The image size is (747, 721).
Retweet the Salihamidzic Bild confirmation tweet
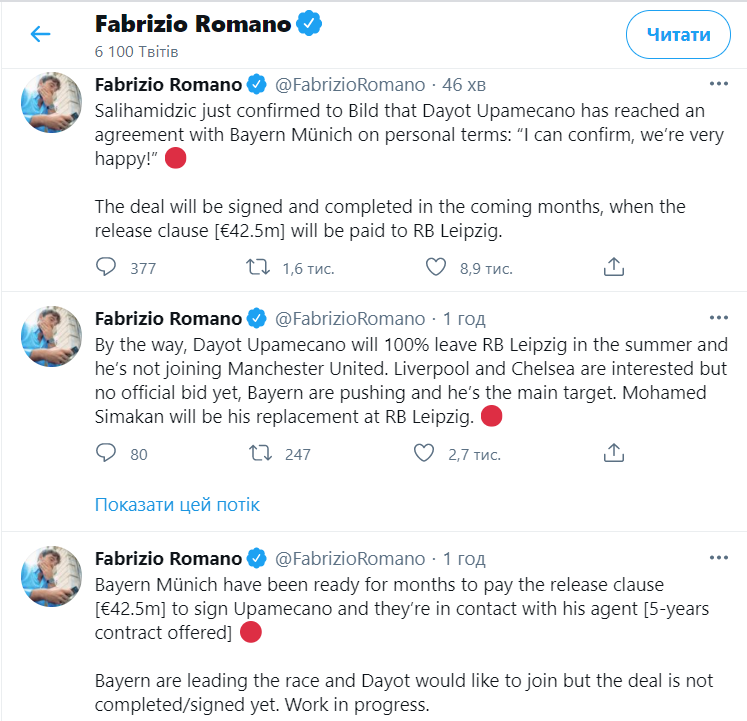[x=259, y=267]
